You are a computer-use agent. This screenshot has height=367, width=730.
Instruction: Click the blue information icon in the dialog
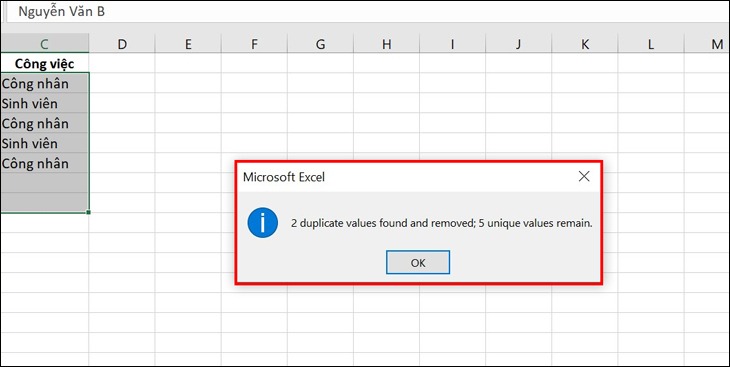point(263,223)
